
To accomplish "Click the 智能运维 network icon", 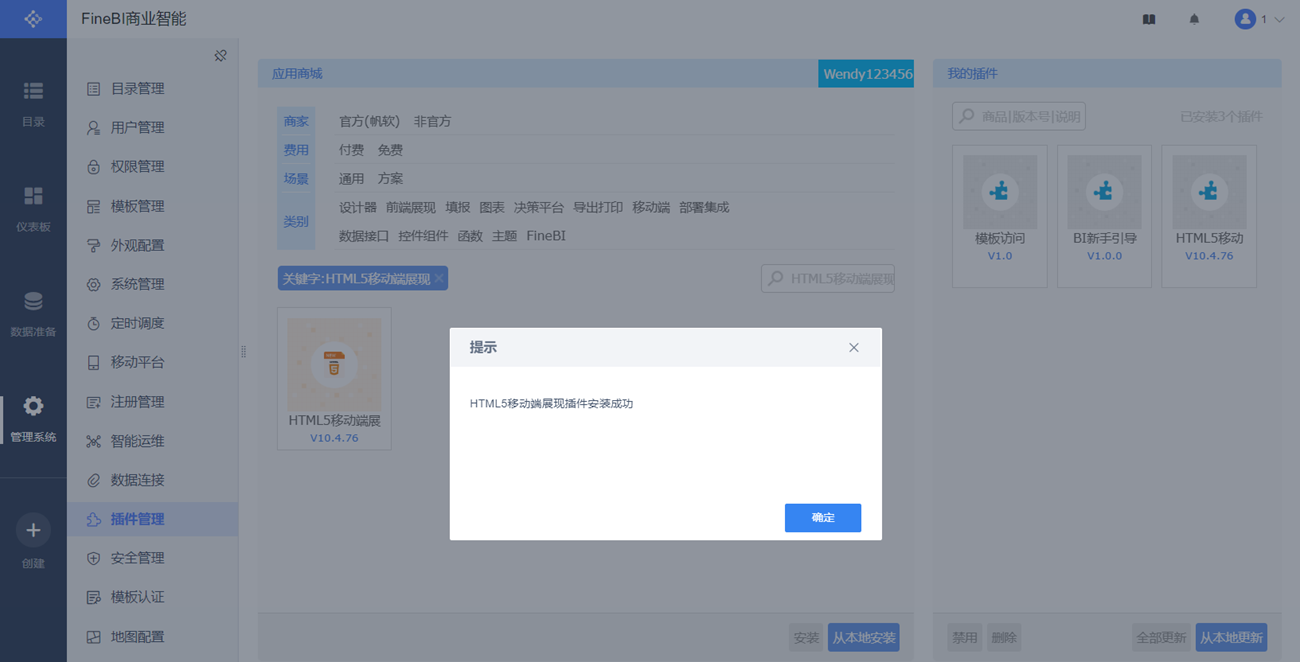I will click(x=93, y=441).
